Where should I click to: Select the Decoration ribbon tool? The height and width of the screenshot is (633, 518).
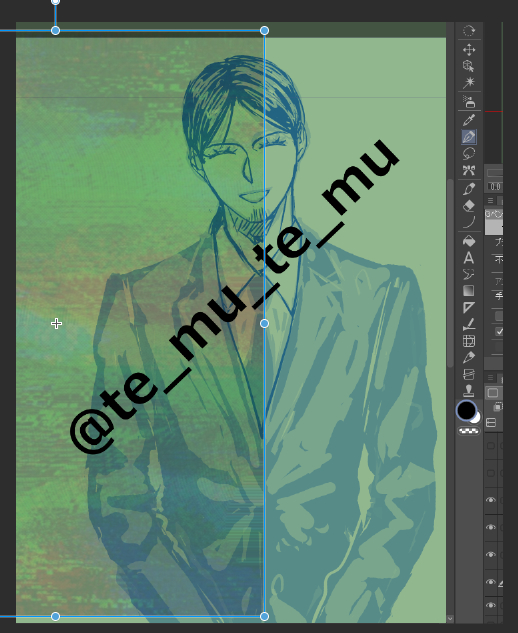[x=469, y=170]
